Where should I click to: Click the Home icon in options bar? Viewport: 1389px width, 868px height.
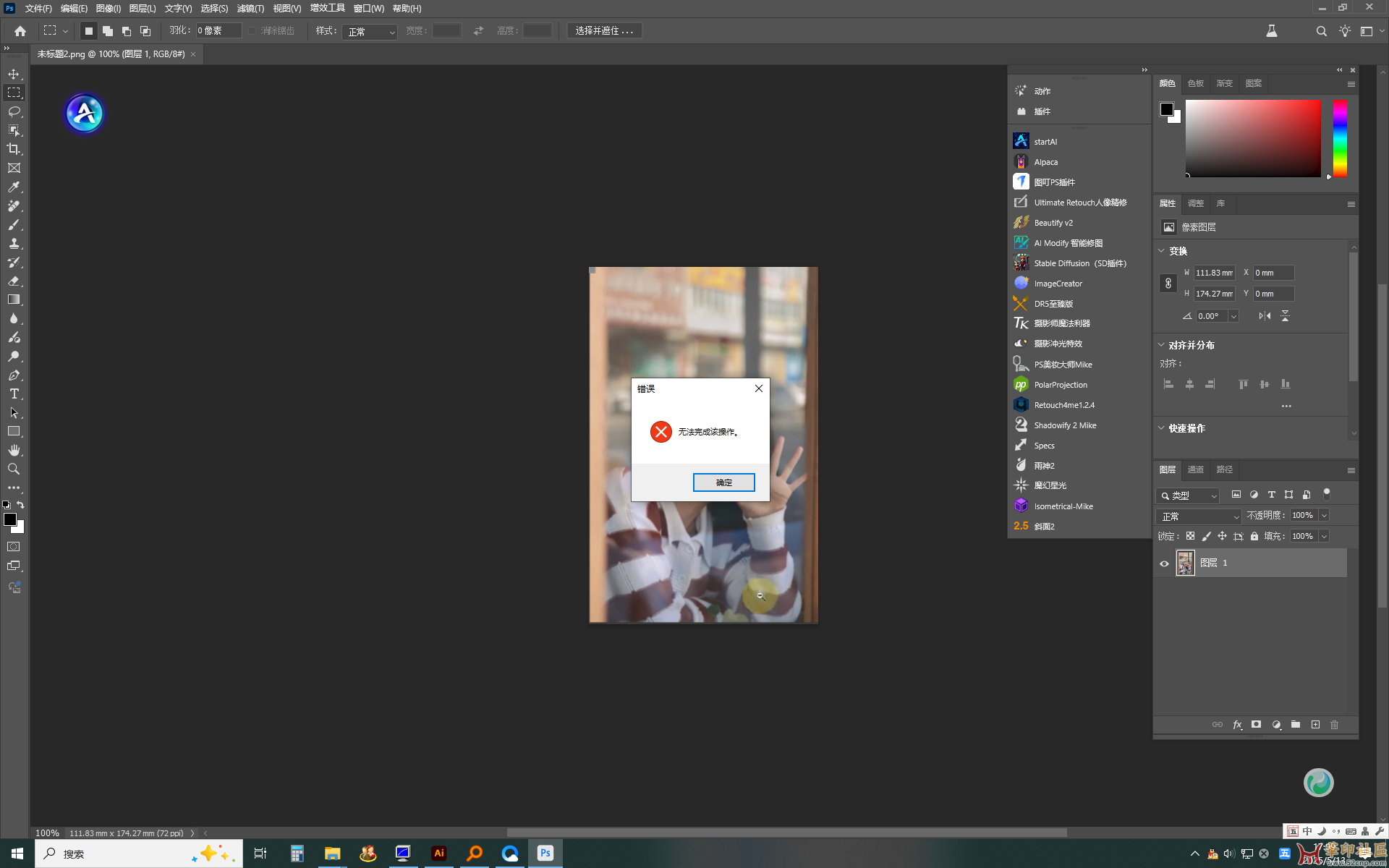pos(20,30)
